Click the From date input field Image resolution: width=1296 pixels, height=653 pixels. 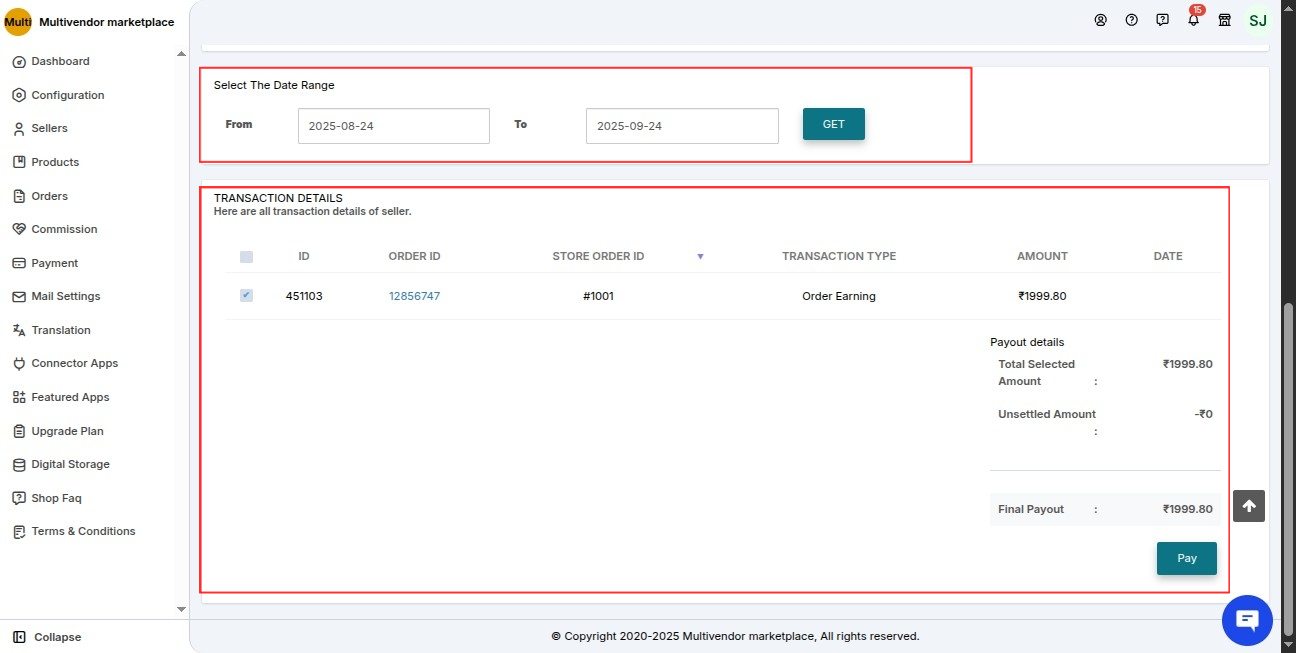[393, 126]
